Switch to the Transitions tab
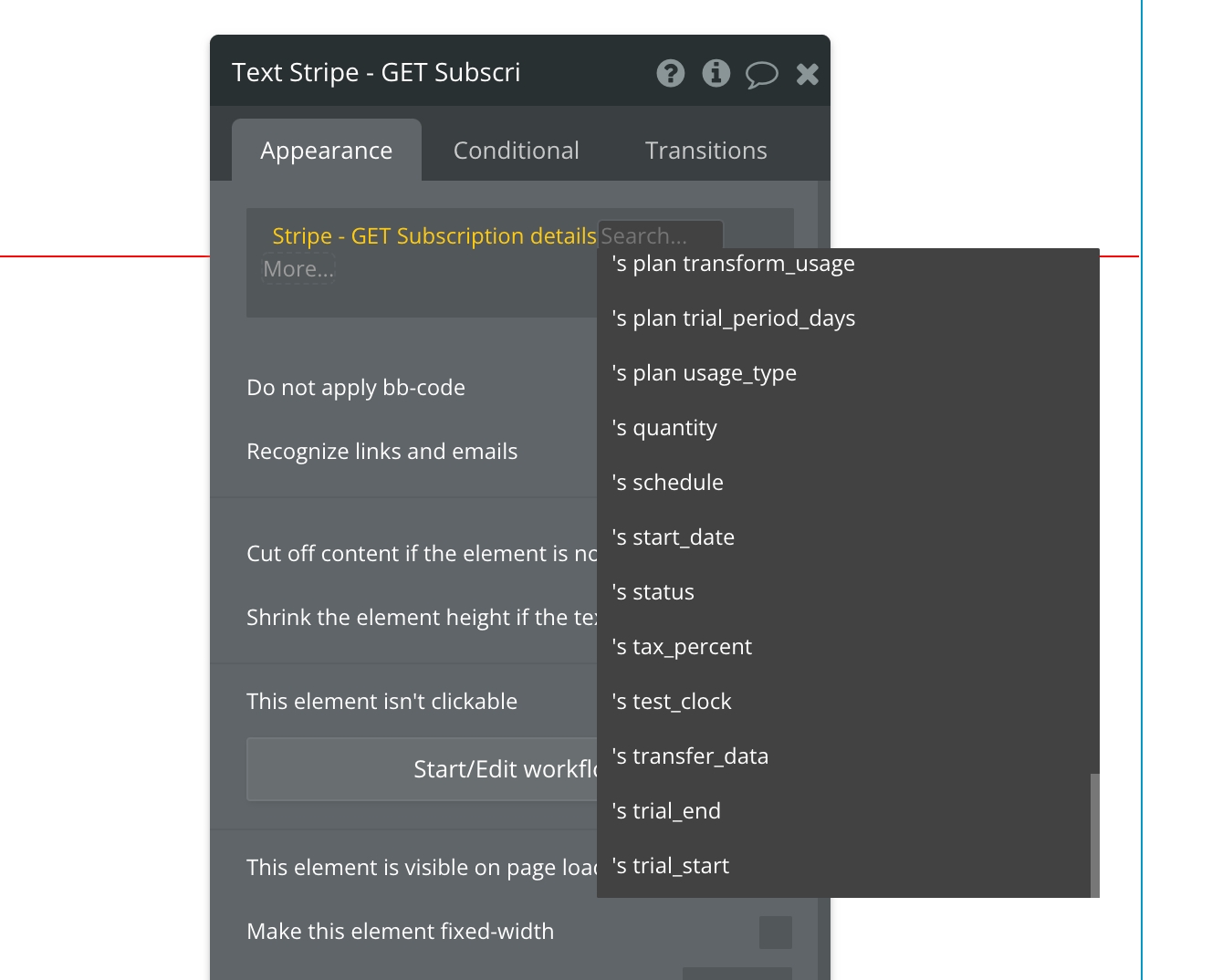 point(705,151)
